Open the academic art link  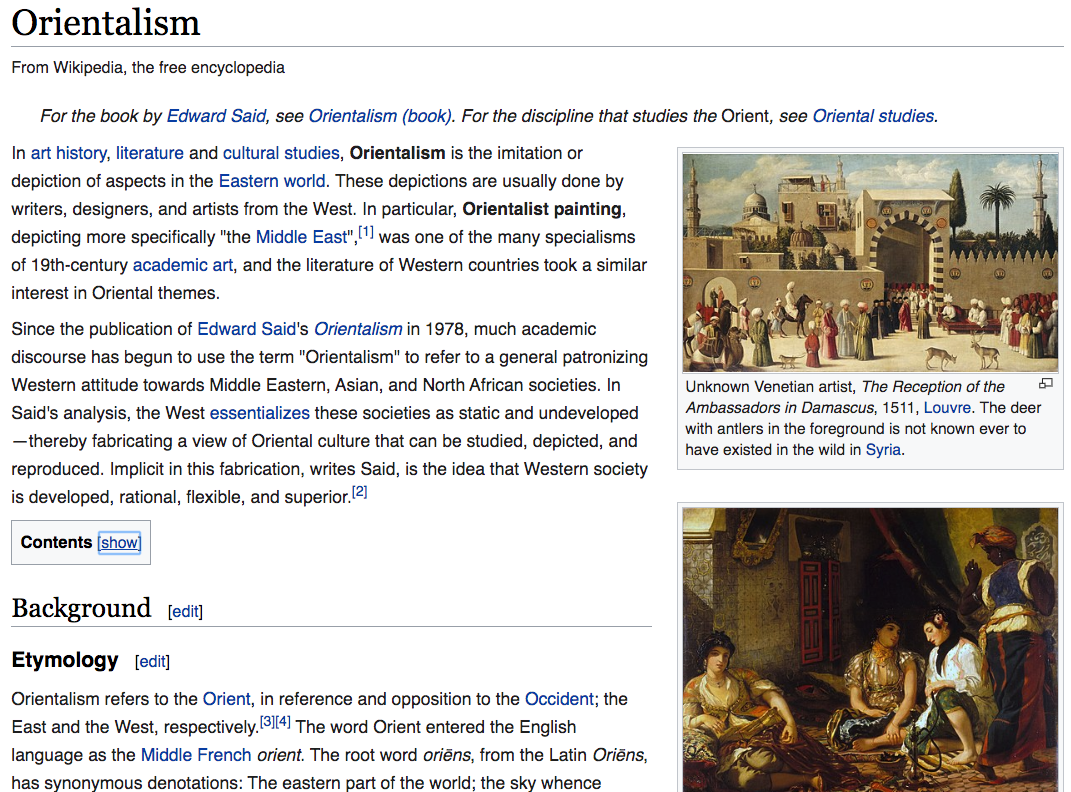183,265
